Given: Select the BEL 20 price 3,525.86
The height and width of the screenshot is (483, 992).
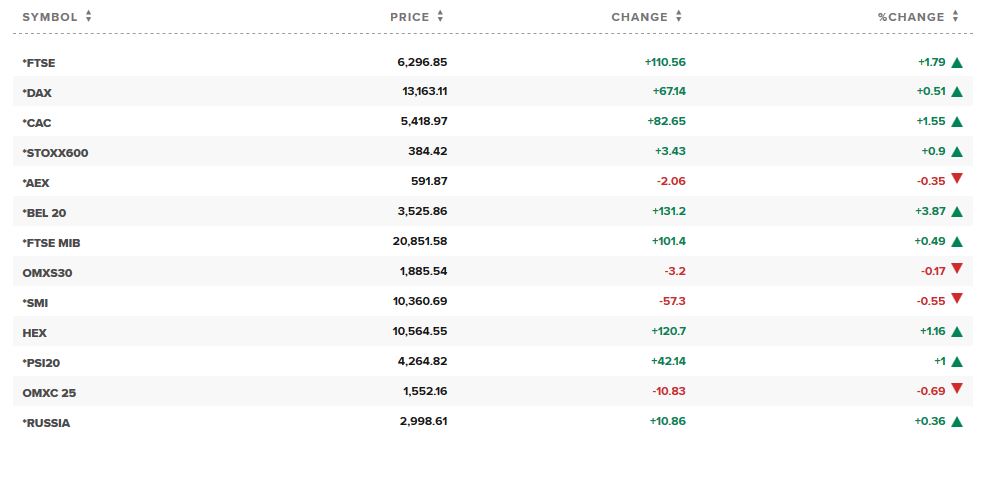Looking at the screenshot, I should point(423,211).
